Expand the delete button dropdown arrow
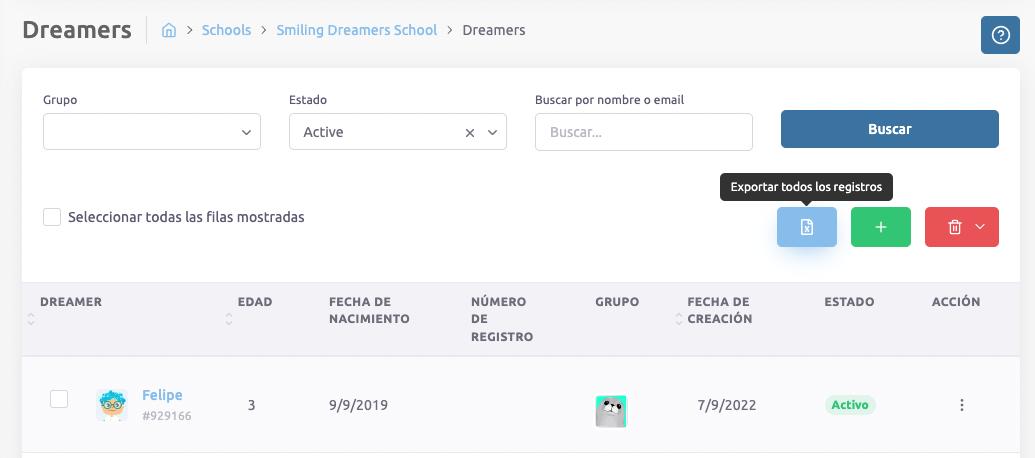This screenshot has height=458, width=1035. [x=980, y=227]
